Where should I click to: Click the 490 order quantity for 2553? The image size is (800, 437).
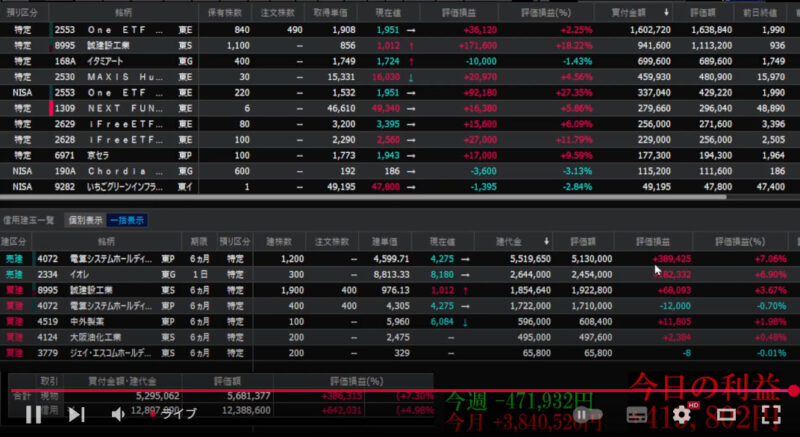tap(294, 30)
